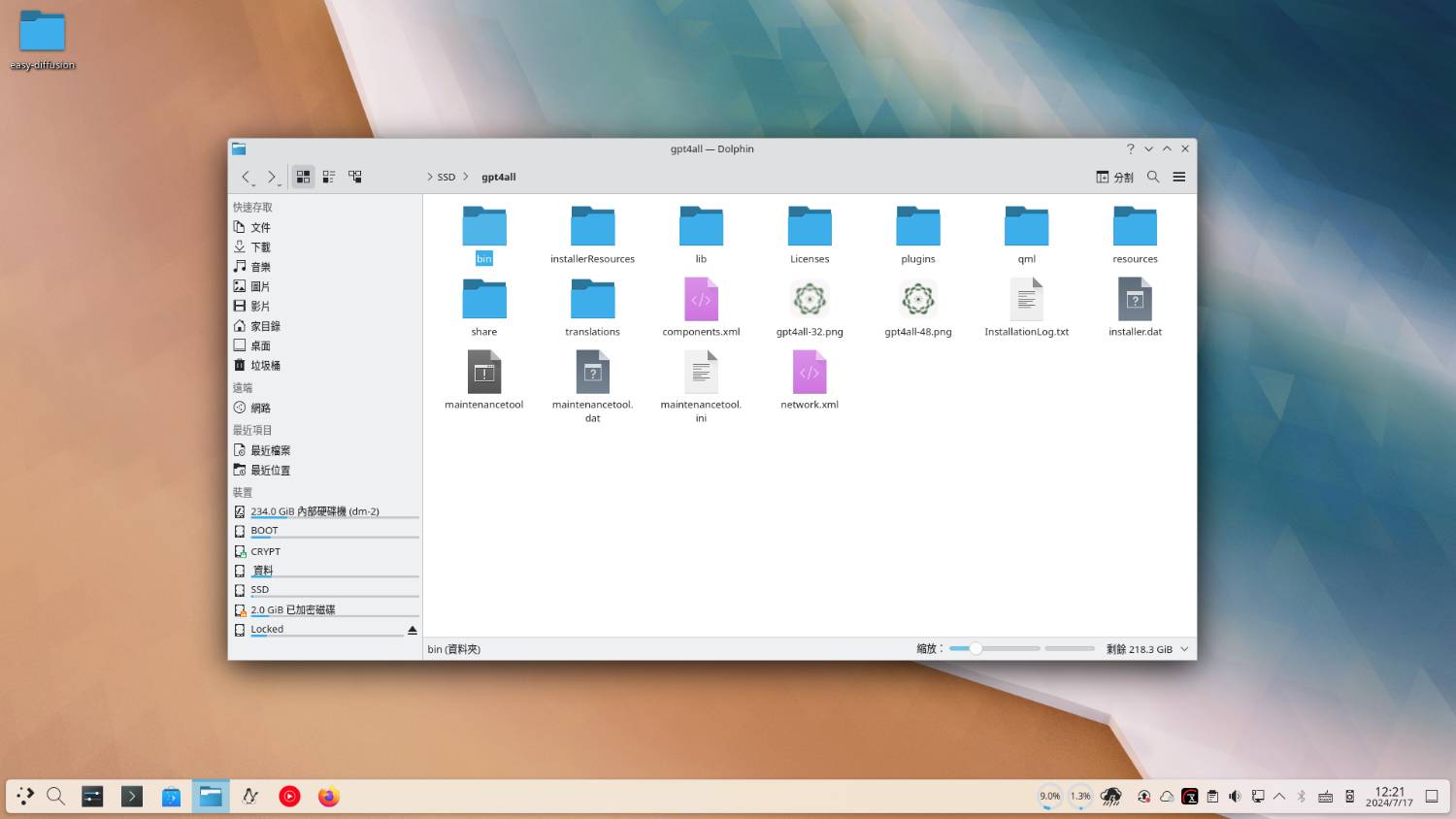Image resolution: width=1456 pixels, height=819 pixels.
Task: Open Videos (影片) in sidebar
Action: coord(325,306)
